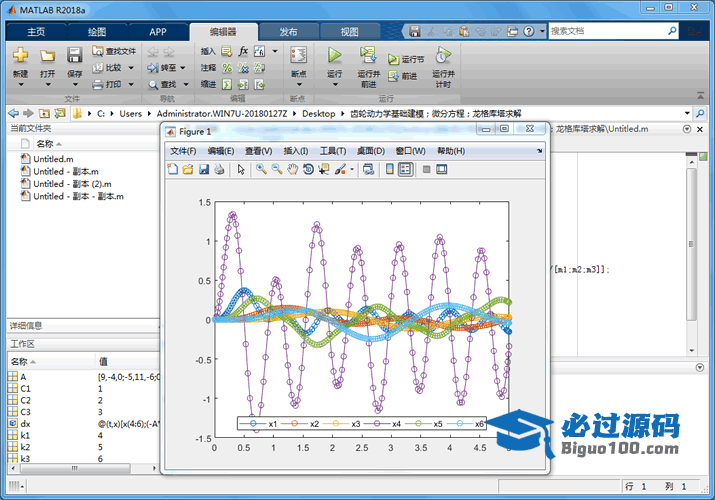Image resolution: width=715 pixels, height=500 pixels.
Task: Open the Run button dropdown arrow
Action: [x=335, y=84]
